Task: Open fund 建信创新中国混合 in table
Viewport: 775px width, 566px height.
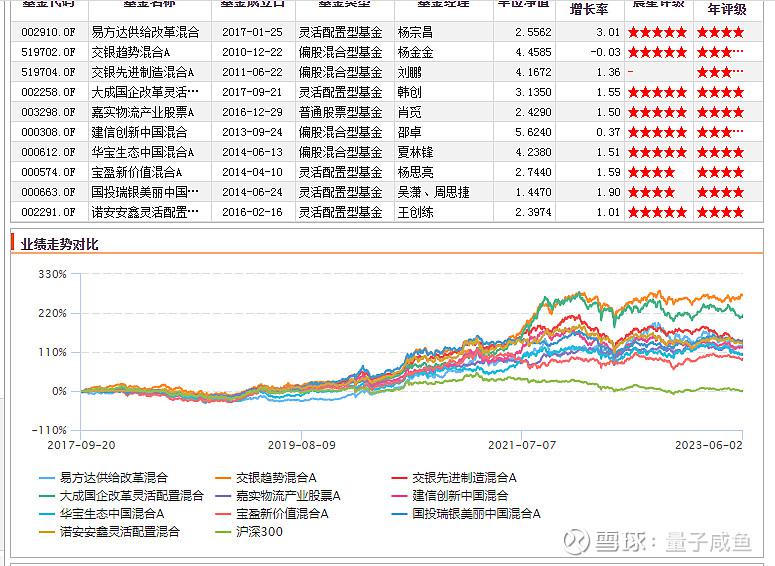Action: [x=139, y=132]
